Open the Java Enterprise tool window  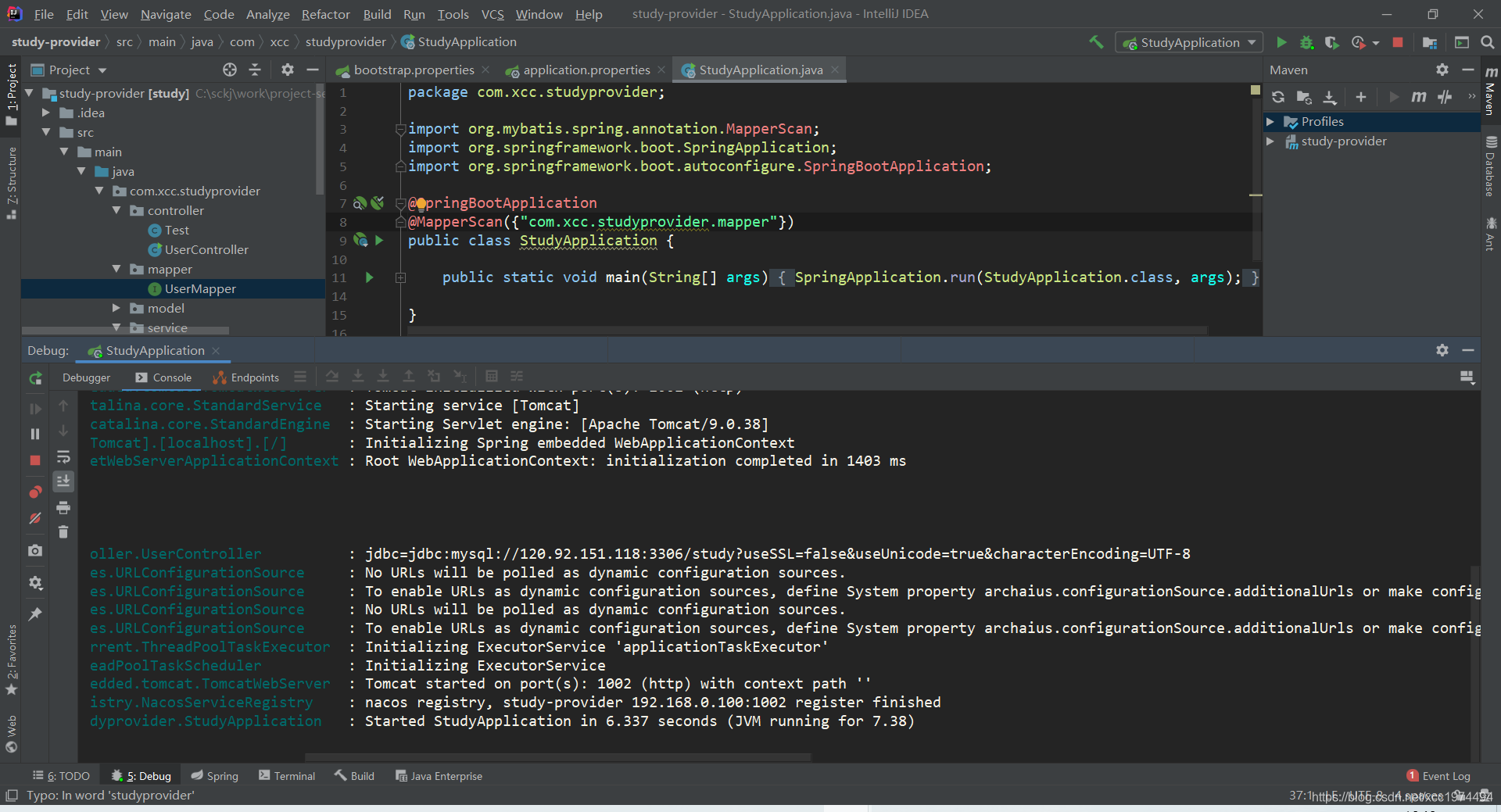[x=439, y=776]
